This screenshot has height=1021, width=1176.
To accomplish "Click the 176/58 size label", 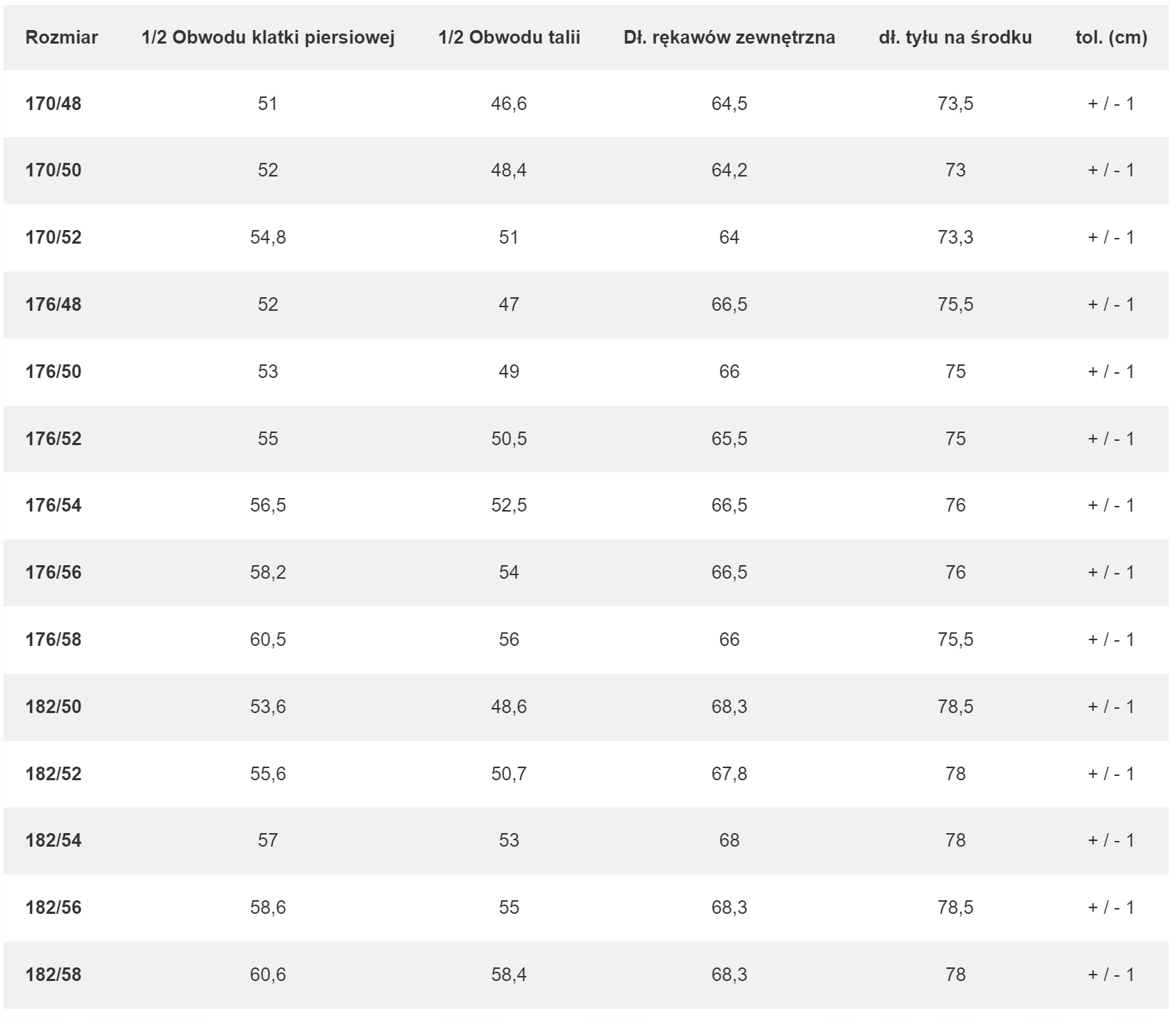I will point(54,639).
